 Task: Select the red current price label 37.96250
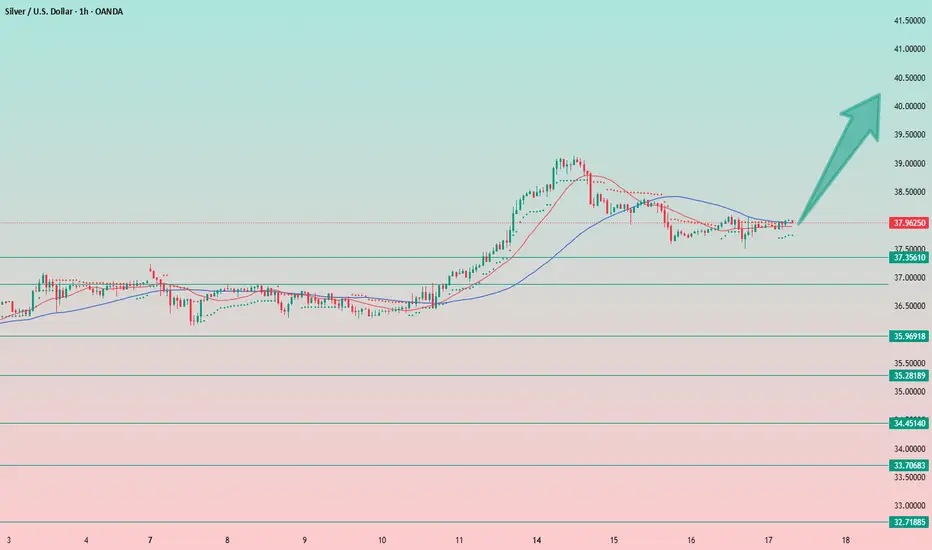(909, 223)
